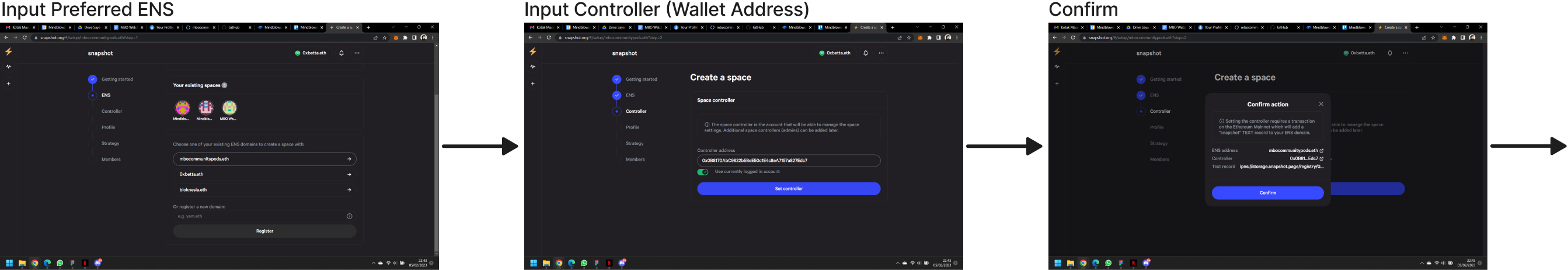Close the Confirm action dialog
Screen dimensions: 1568x270
click(1321, 104)
